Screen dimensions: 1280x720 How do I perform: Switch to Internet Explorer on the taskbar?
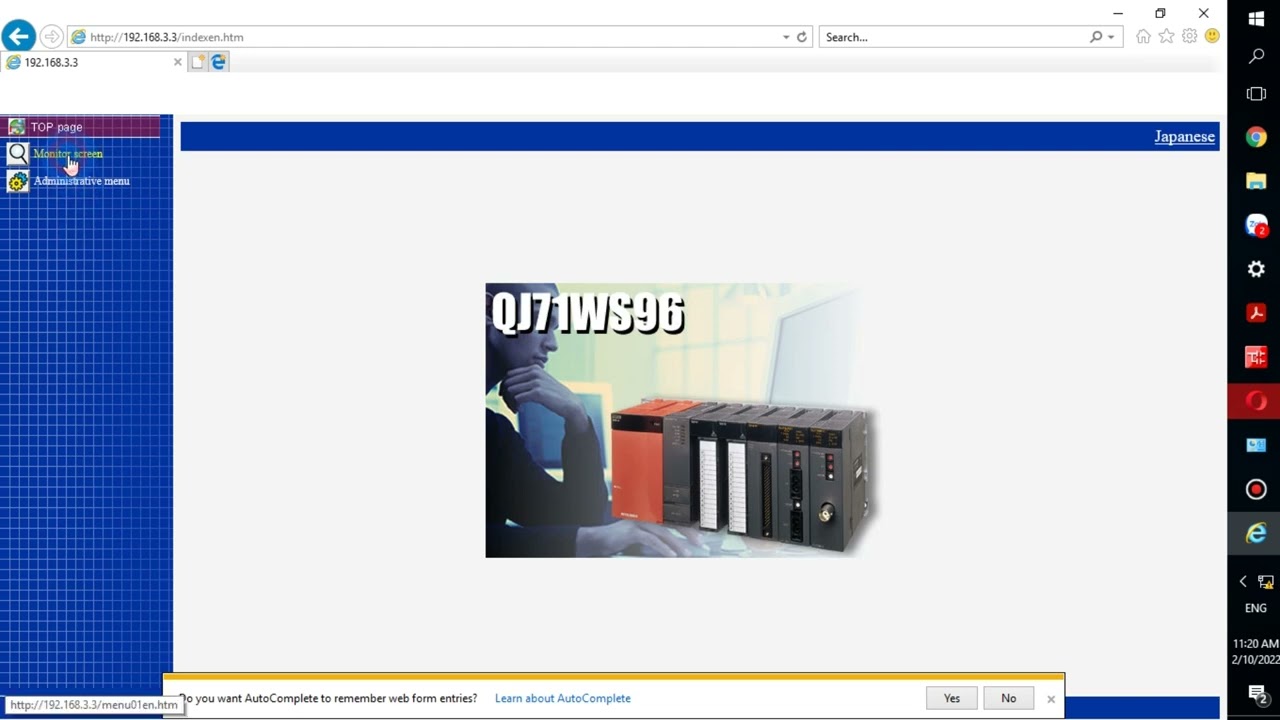pyautogui.click(x=1256, y=533)
